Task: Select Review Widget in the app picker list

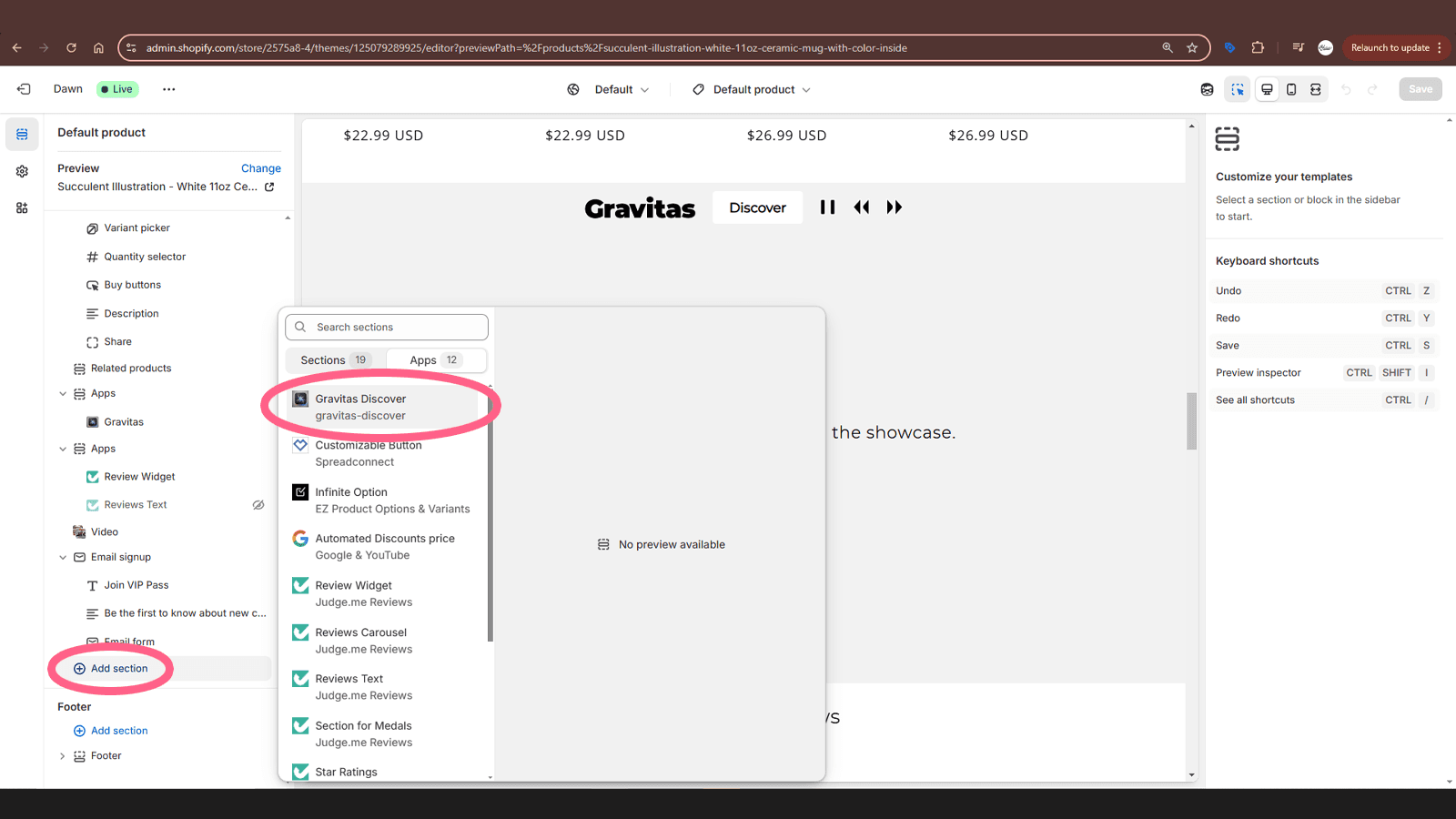Action: (382, 593)
